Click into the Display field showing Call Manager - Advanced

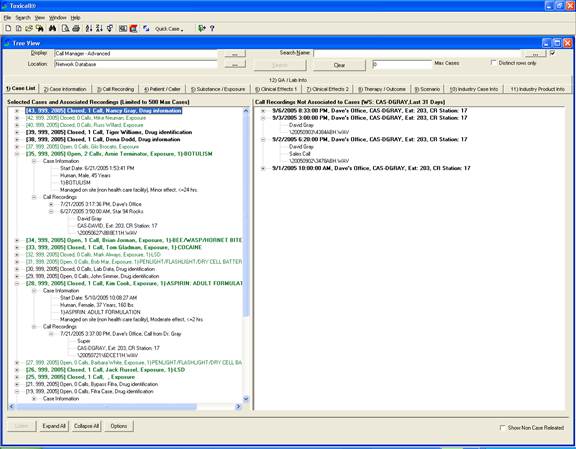click(x=136, y=54)
